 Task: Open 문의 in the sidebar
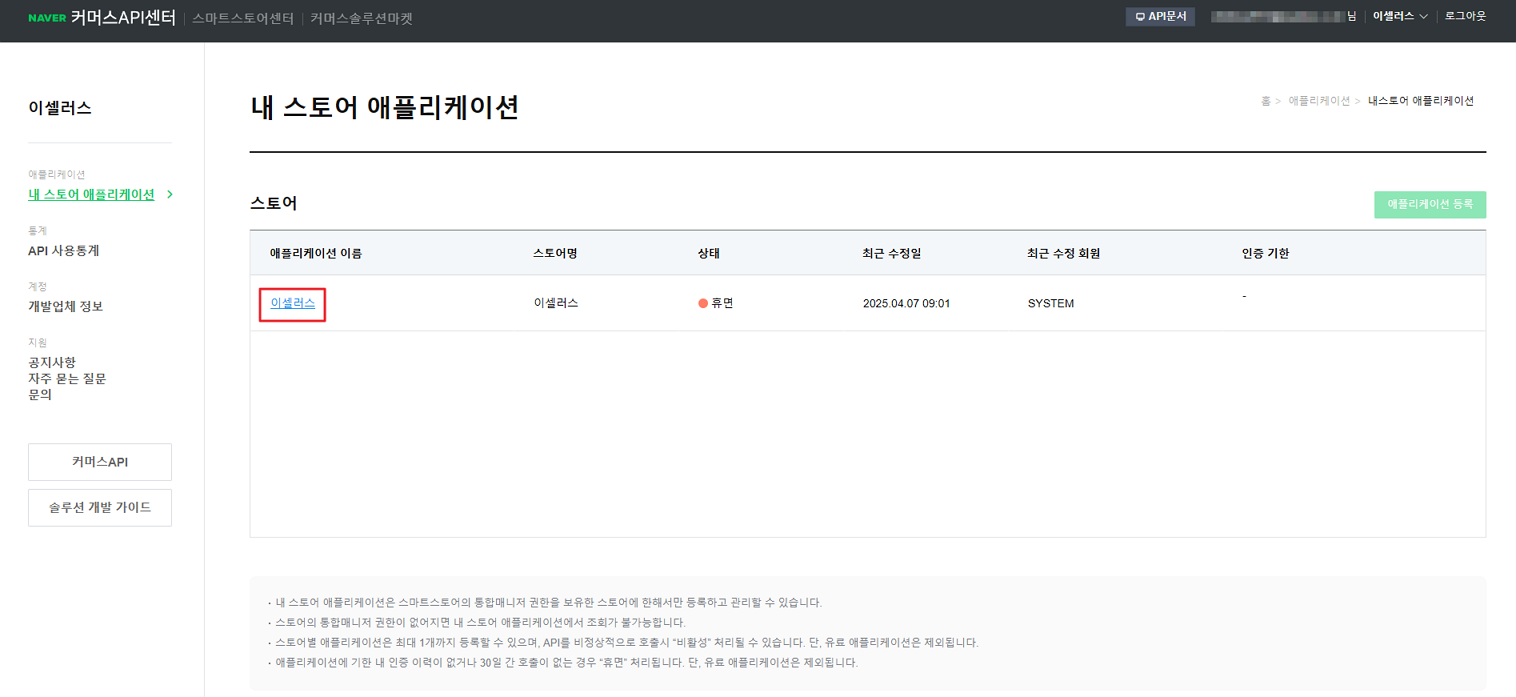pyautogui.click(x=40, y=394)
